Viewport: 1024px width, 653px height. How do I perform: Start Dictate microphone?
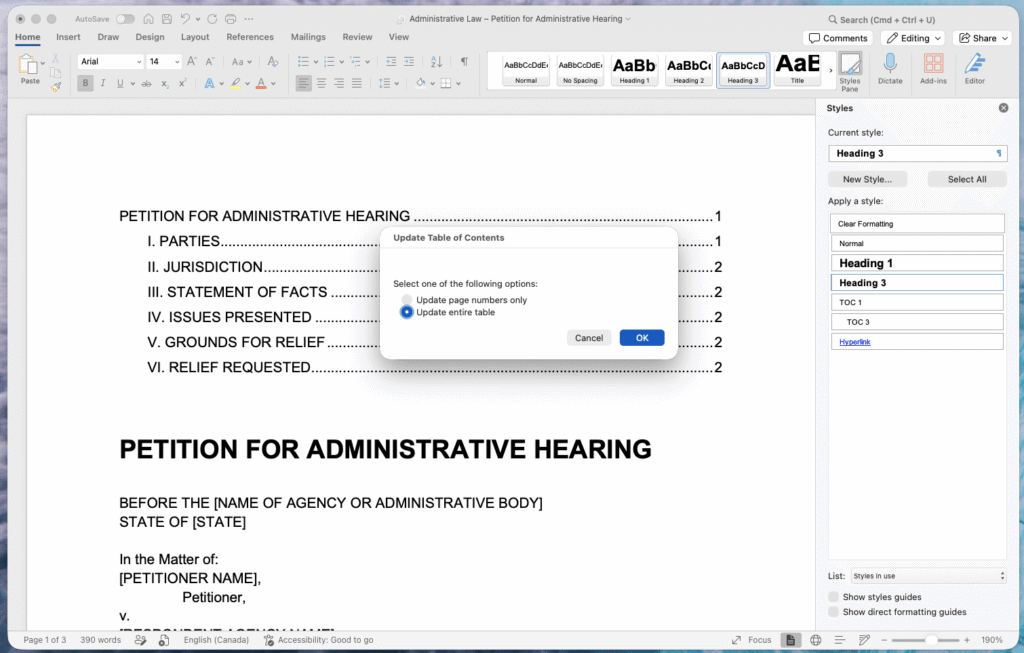coord(890,69)
